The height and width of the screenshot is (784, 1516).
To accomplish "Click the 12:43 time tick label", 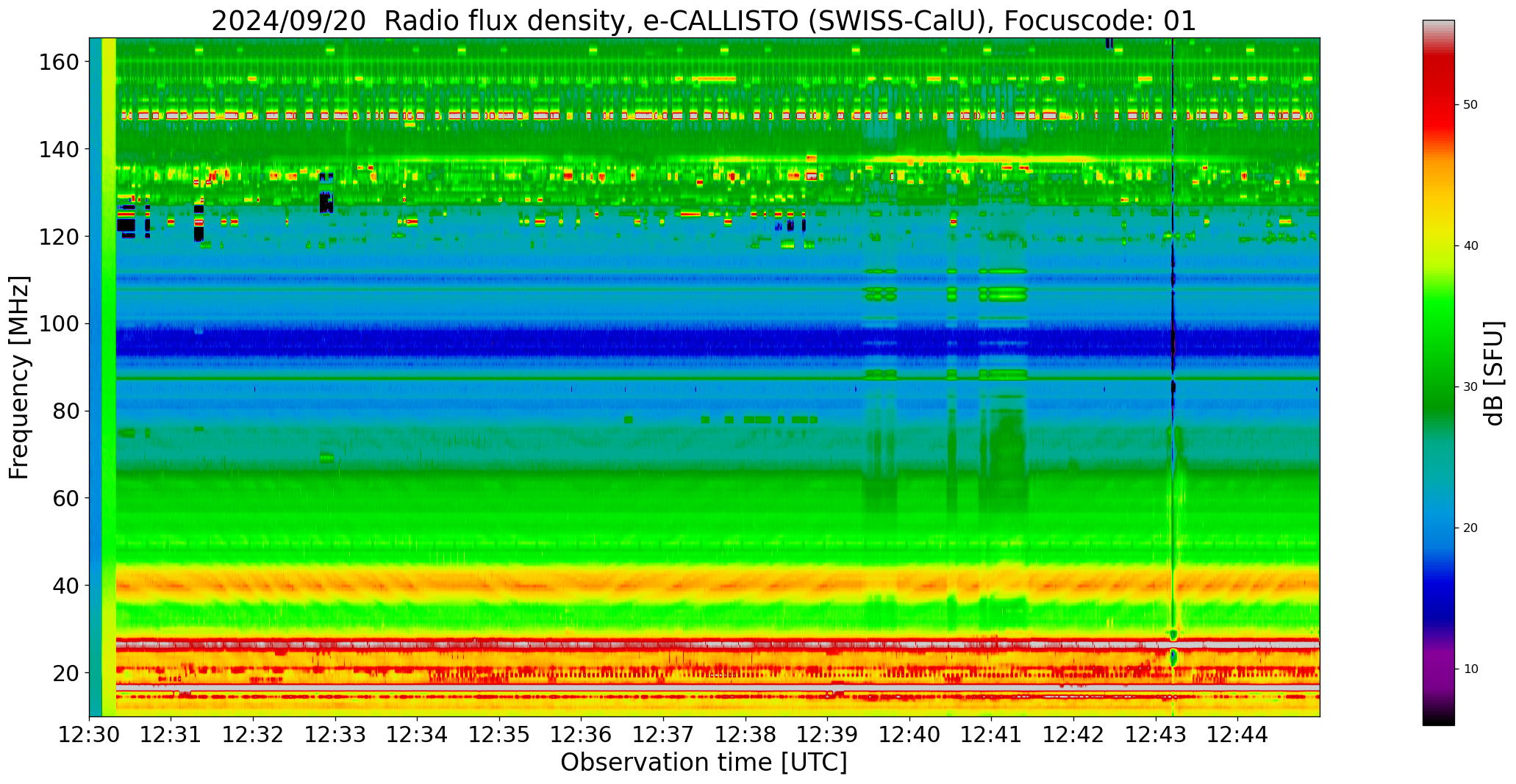I will coord(1156,734).
